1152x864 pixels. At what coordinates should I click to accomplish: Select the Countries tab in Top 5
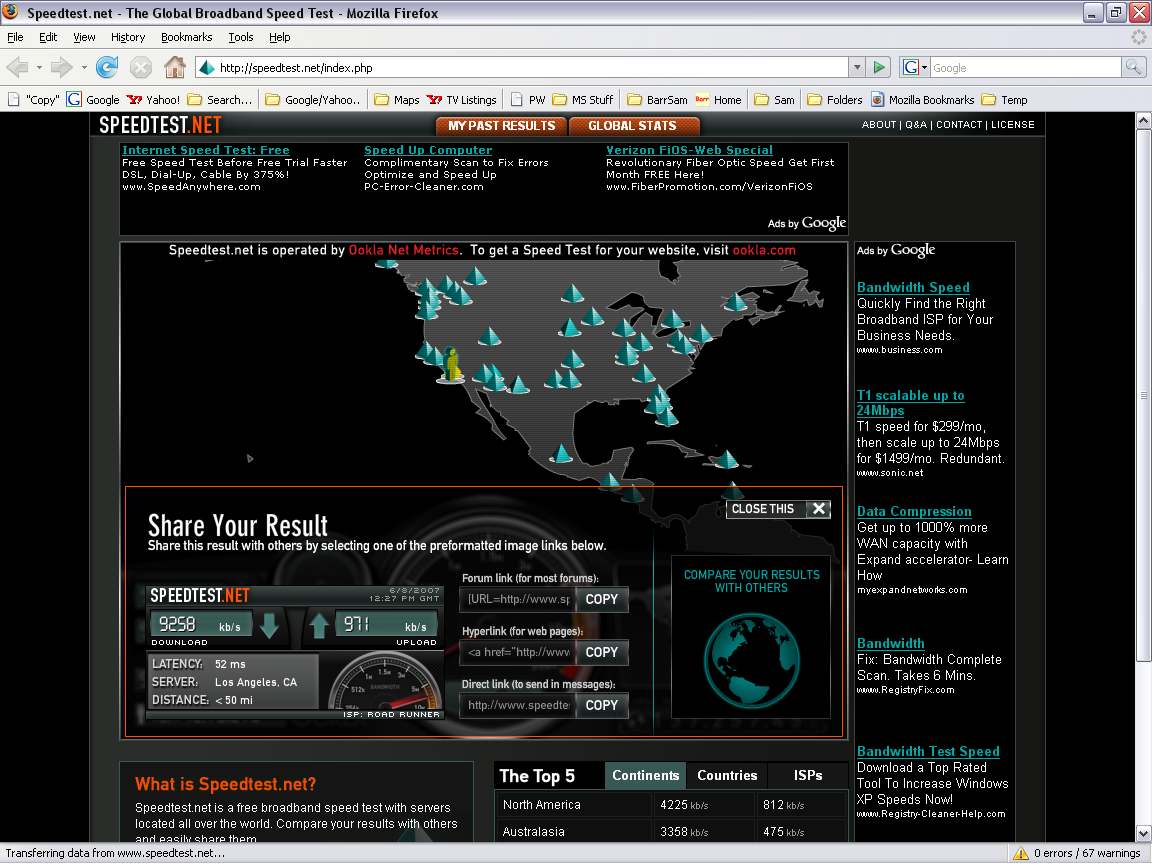[x=727, y=775]
